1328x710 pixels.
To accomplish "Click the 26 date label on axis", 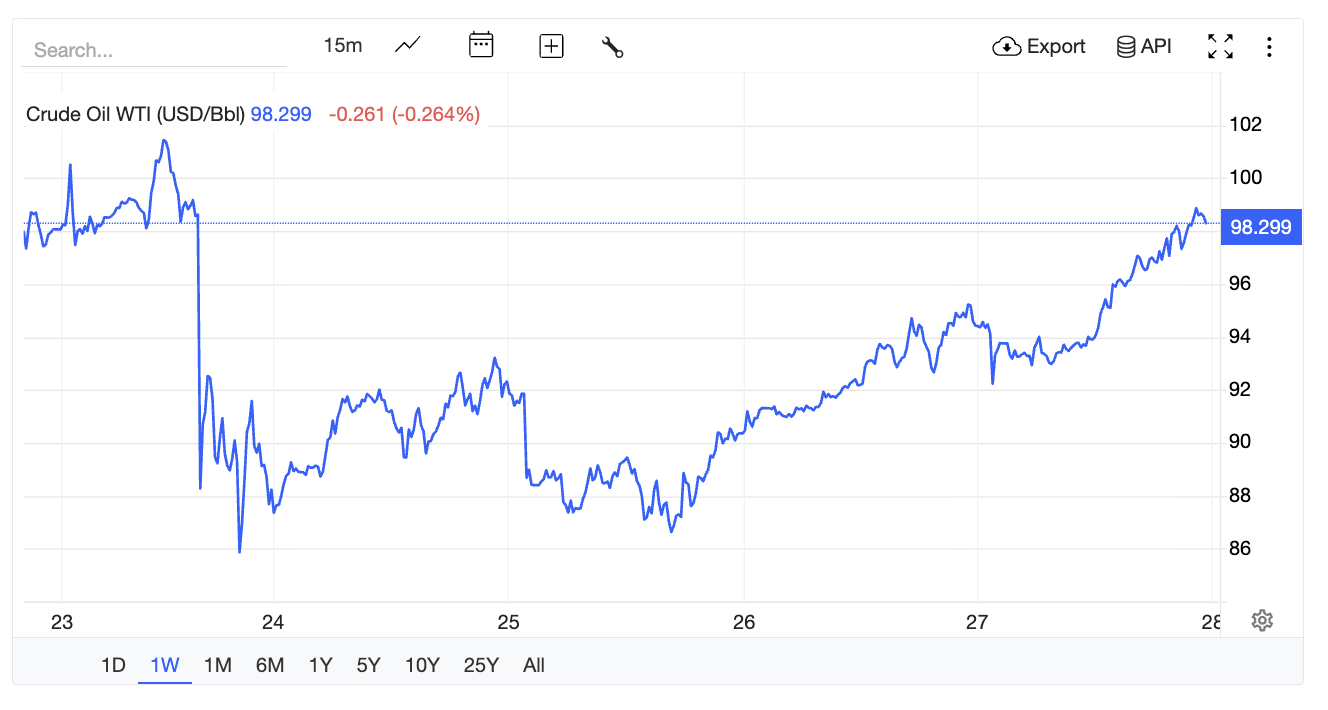I will 743,622.
